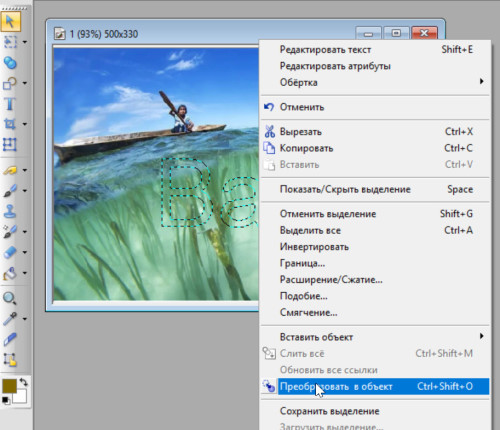This screenshot has width=500, height=430.
Task: Choose Инвертировать menu item
Action: [375, 247]
